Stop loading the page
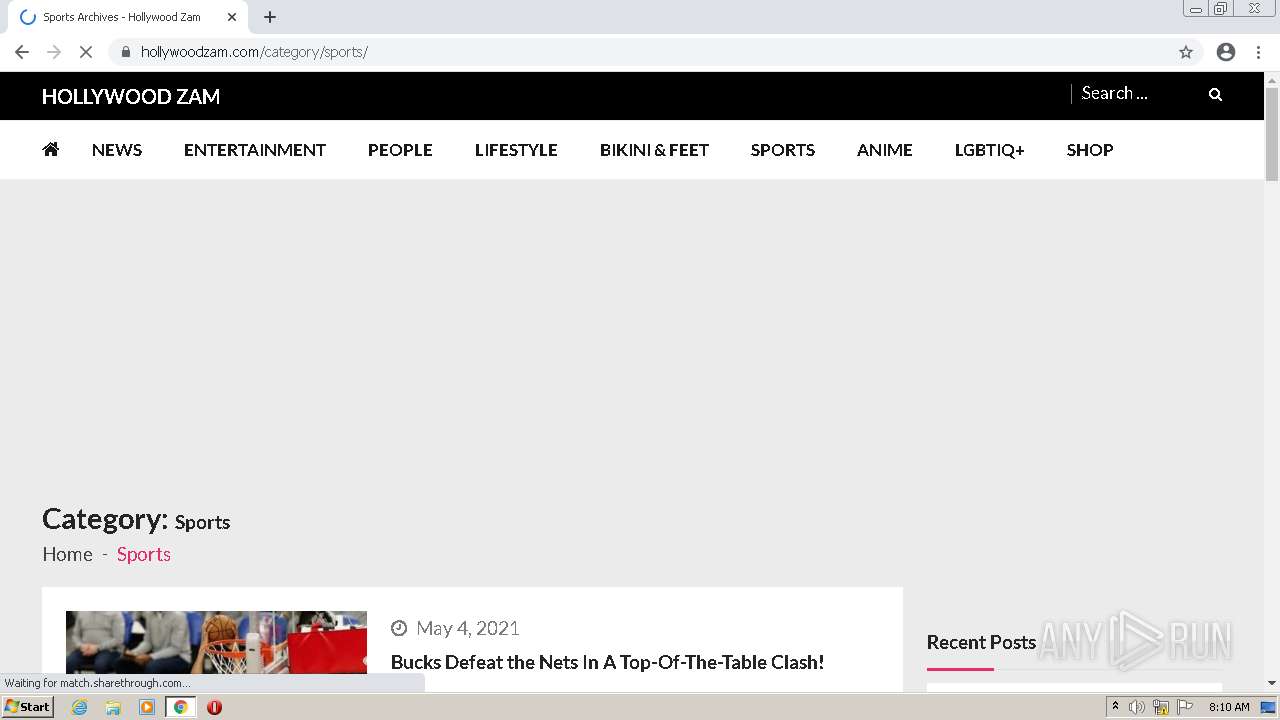The height and width of the screenshot is (720, 1280). pos(86,52)
